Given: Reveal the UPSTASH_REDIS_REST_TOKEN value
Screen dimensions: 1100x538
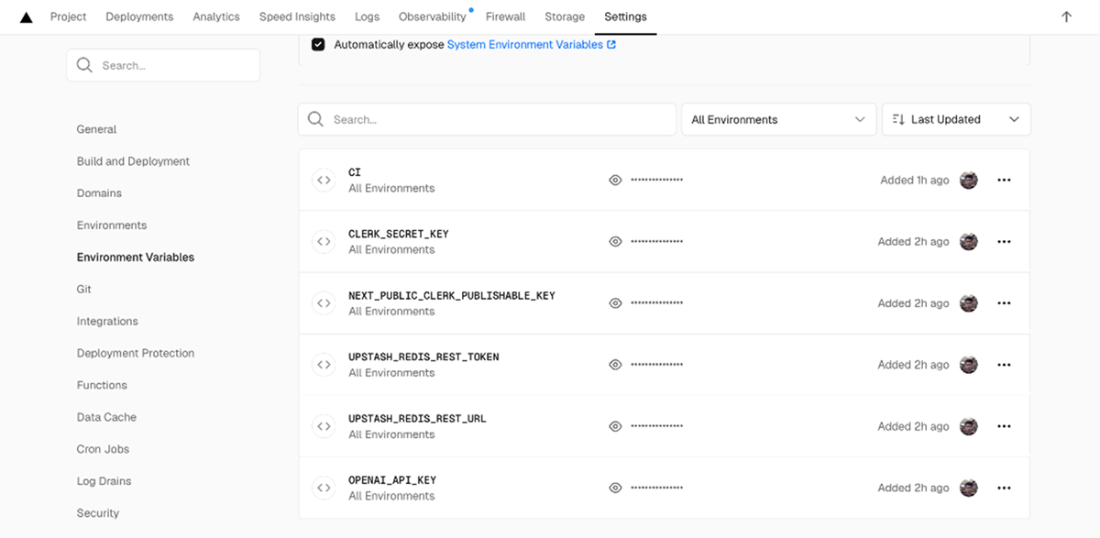Looking at the screenshot, I should pos(615,365).
